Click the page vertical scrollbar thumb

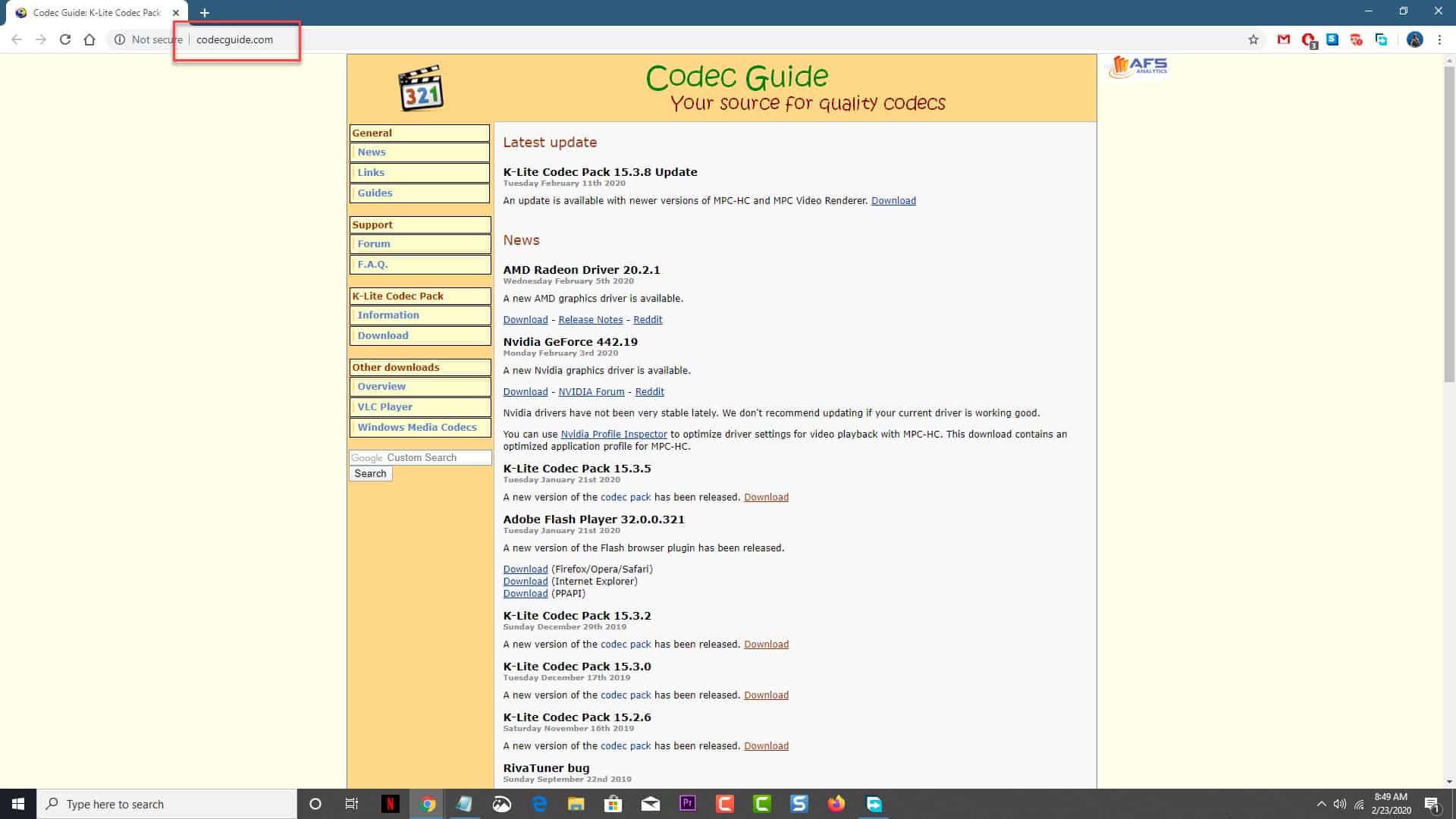coord(1449,224)
